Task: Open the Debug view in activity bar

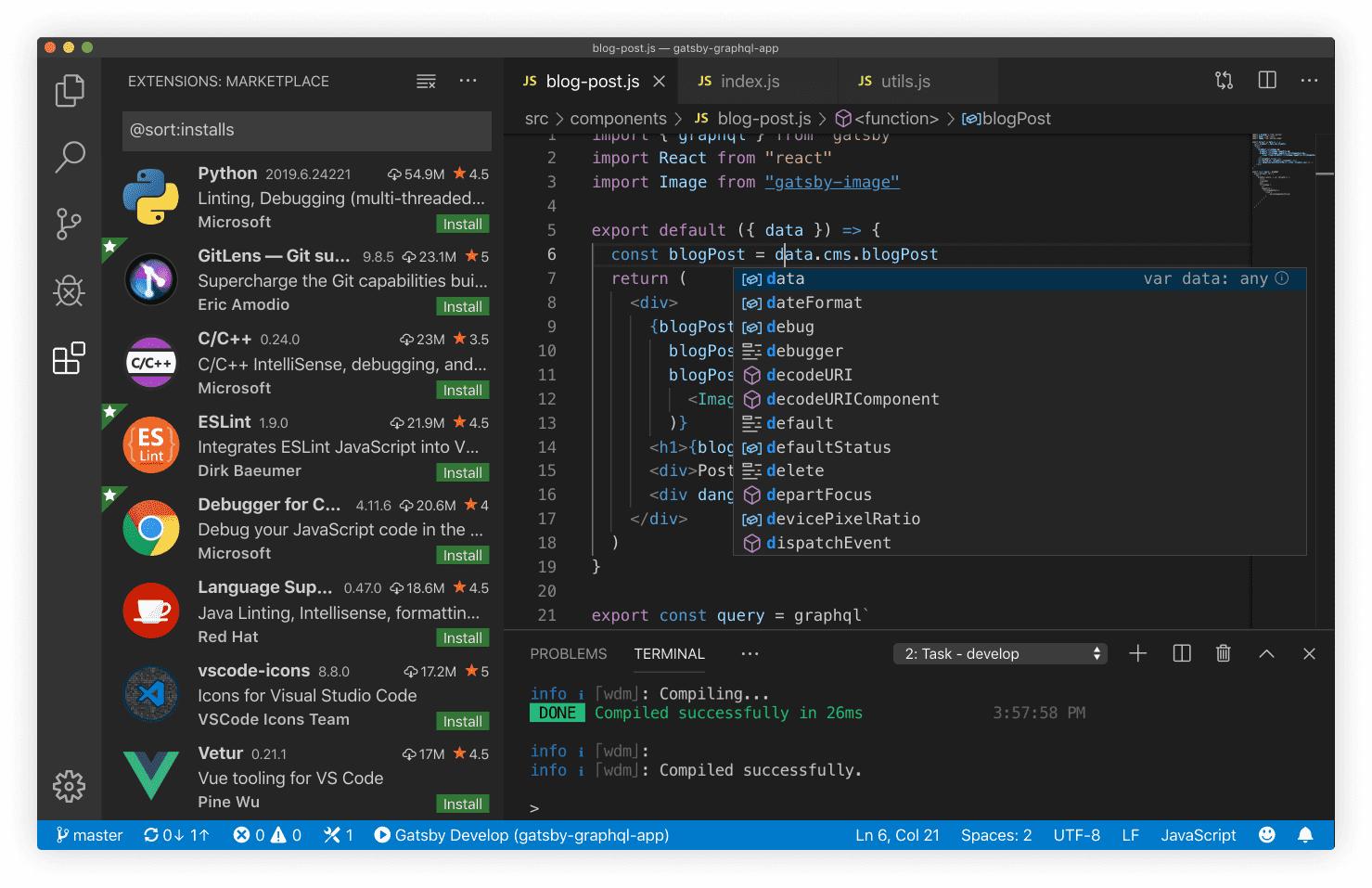Action: pyautogui.click(x=70, y=290)
